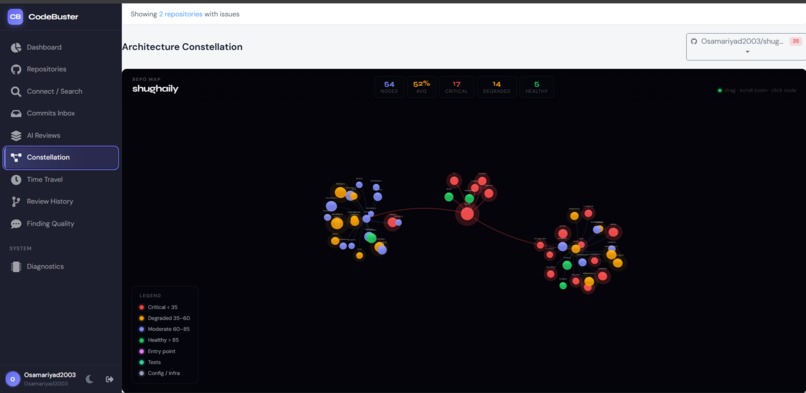Click the magenta Entry point legend swatch
This screenshot has height=393, width=806.
click(x=141, y=351)
